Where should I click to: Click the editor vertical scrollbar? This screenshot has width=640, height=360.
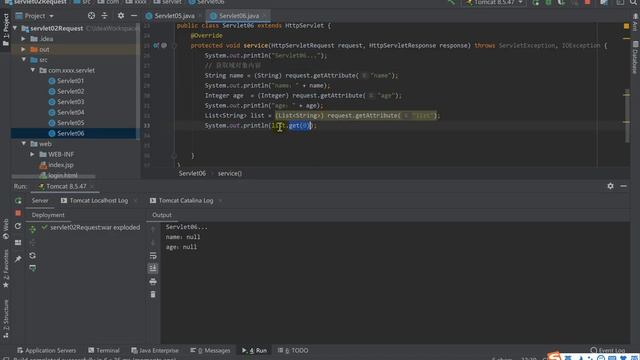pyautogui.click(x=627, y=116)
